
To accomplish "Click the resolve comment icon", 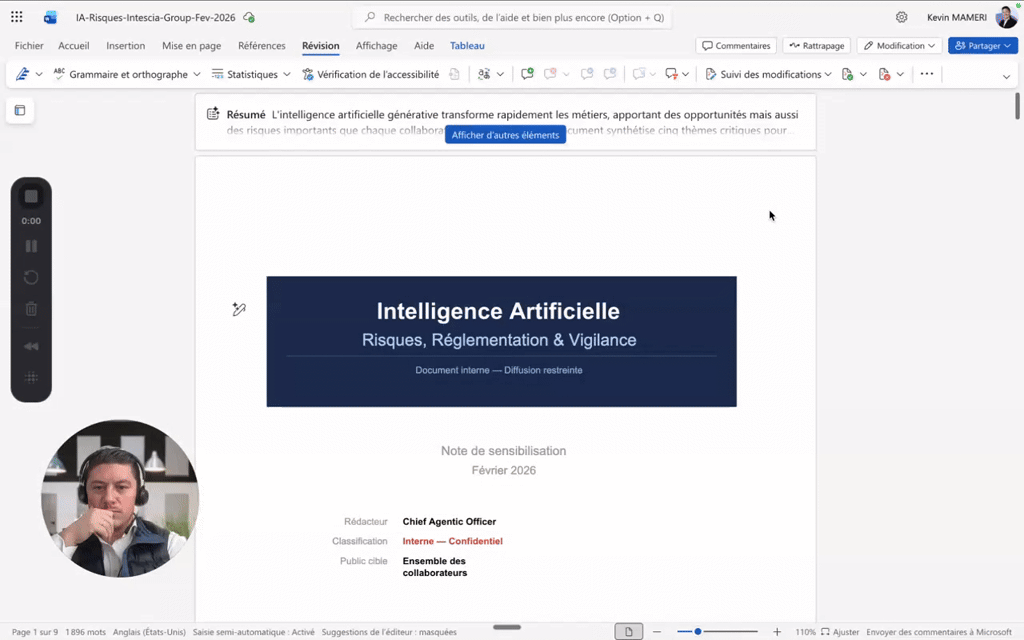I will click(x=639, y=74).
